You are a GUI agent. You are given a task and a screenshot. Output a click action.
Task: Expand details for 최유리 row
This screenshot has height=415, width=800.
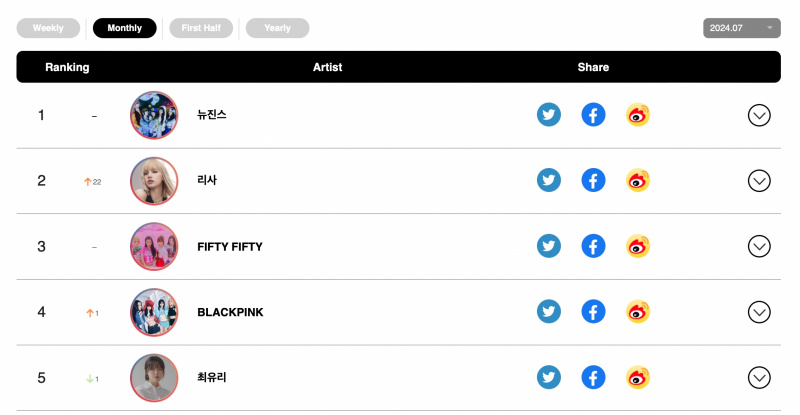click(759, 378)
